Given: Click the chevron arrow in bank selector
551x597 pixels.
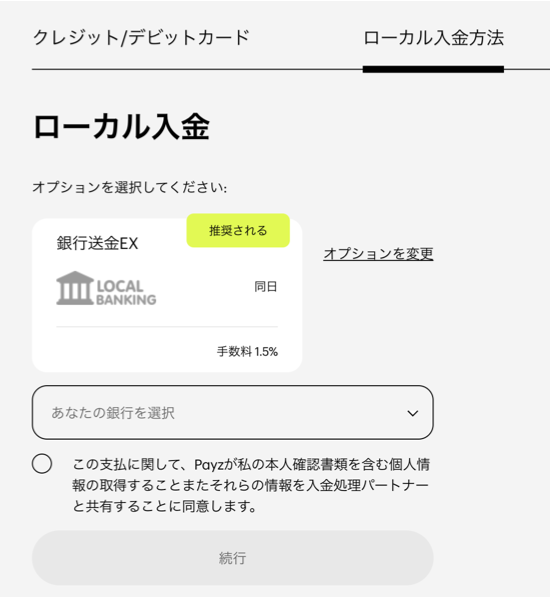Looking at the screenshot, I should pyautogui.click(x=413, y=413).
